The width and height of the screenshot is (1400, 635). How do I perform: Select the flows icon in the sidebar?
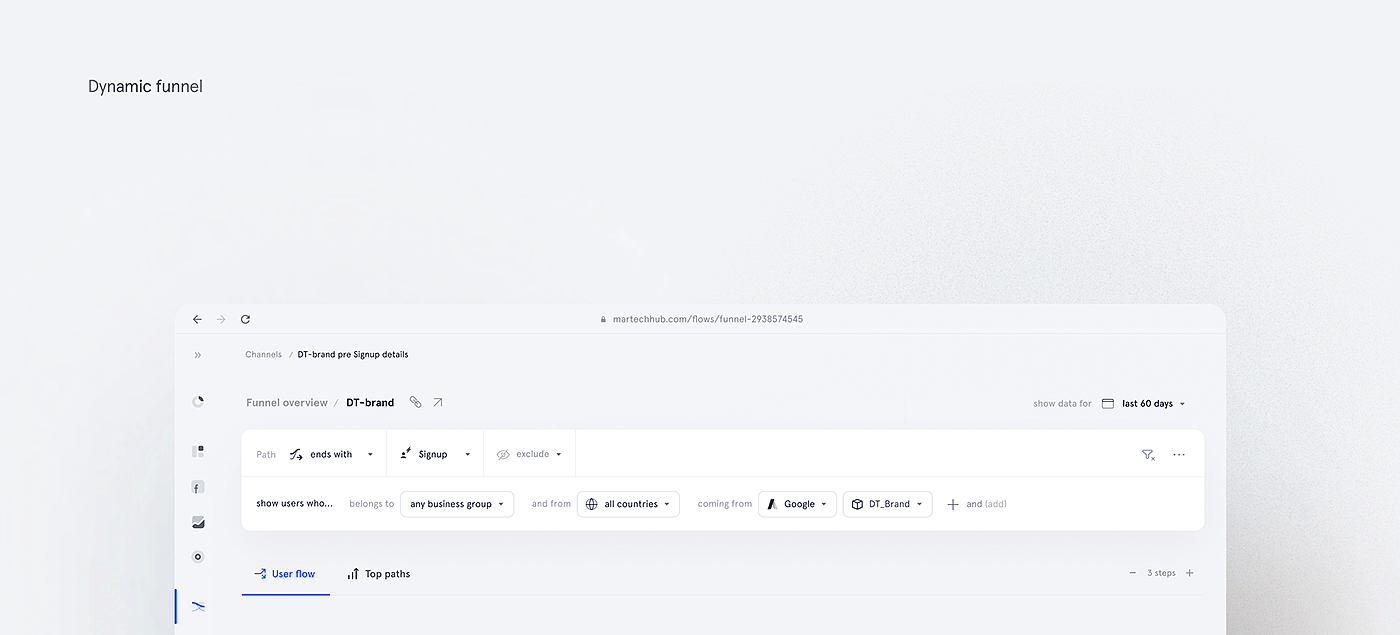[x=198, y=606]
